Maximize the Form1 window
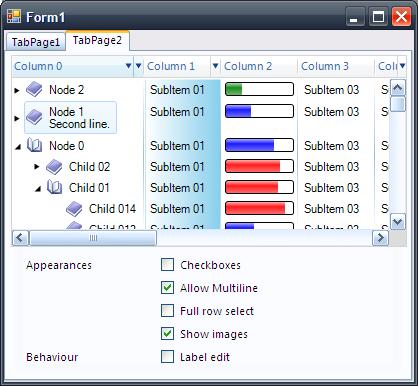418x386 pixels. click(x=378, y=17)
